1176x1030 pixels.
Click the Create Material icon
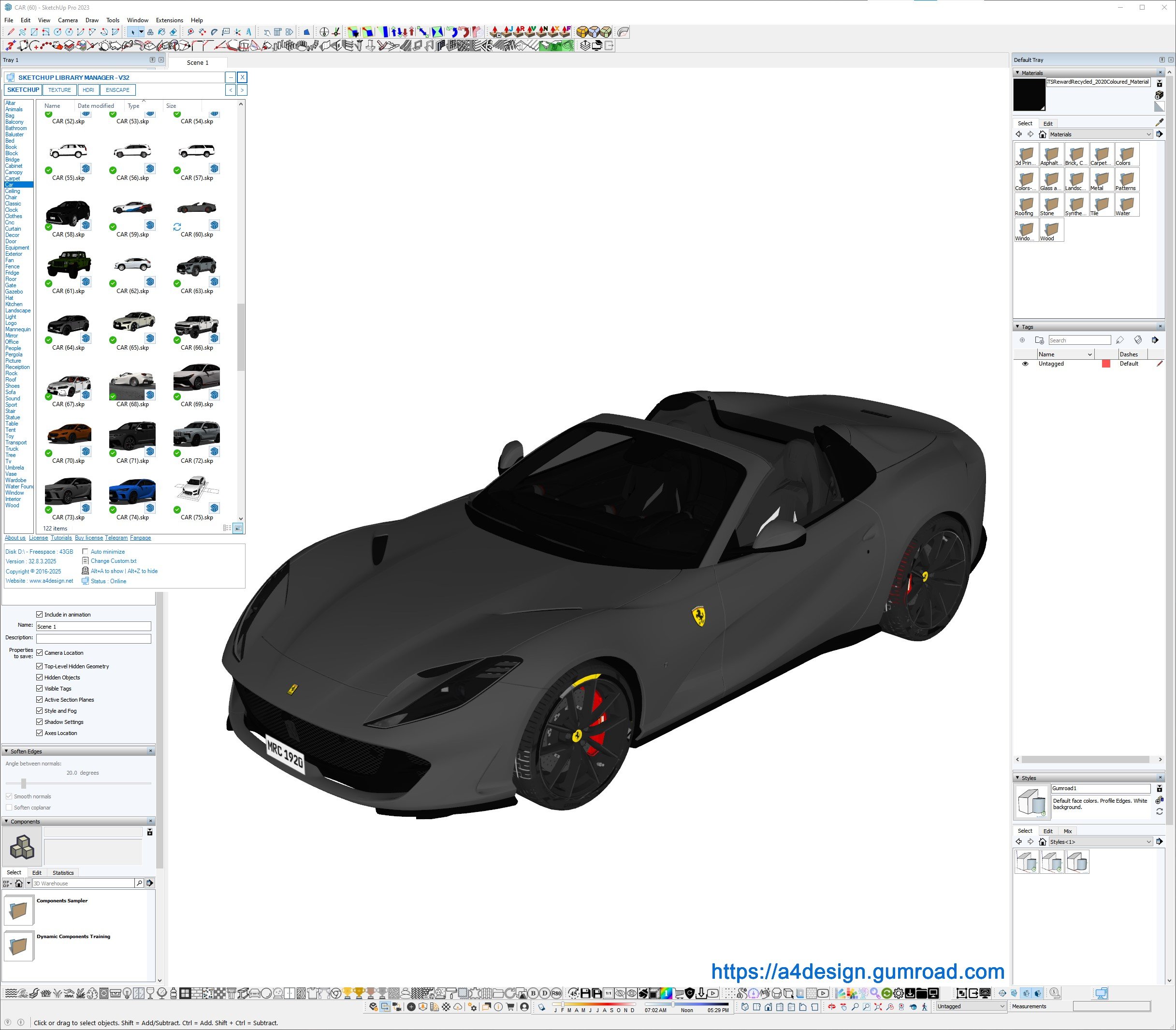1159,95
